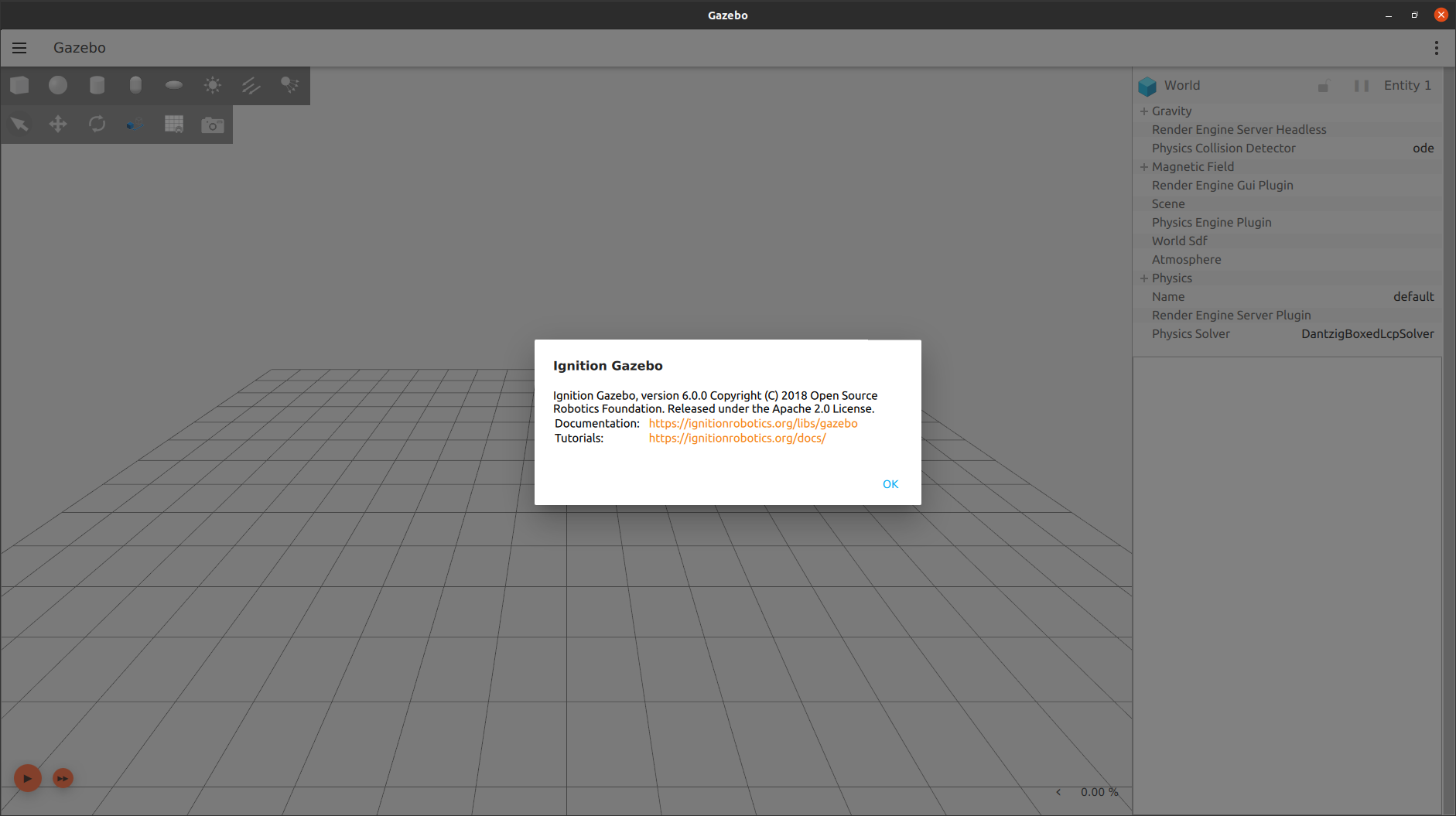Open the hamburger menu

pyautogui.click(x=19, y=48)
